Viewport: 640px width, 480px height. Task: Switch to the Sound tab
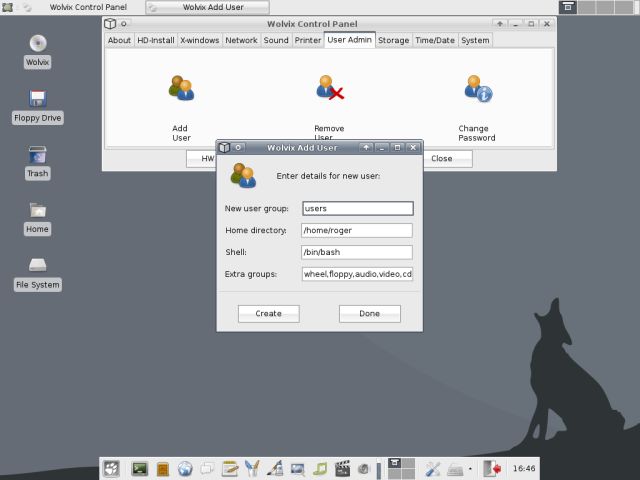[x=276, y=40]
